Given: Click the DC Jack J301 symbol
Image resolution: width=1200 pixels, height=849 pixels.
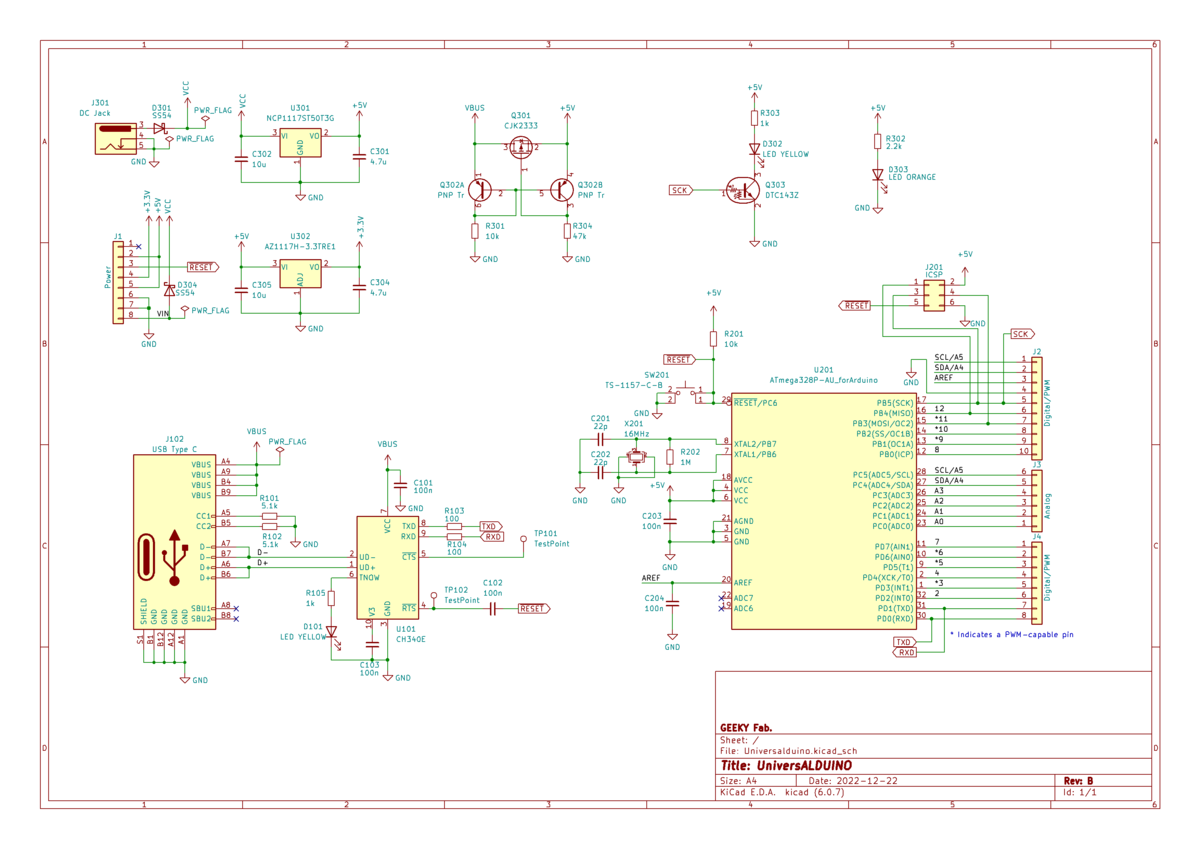Looking at the screenshot, I should coord(114,139).
